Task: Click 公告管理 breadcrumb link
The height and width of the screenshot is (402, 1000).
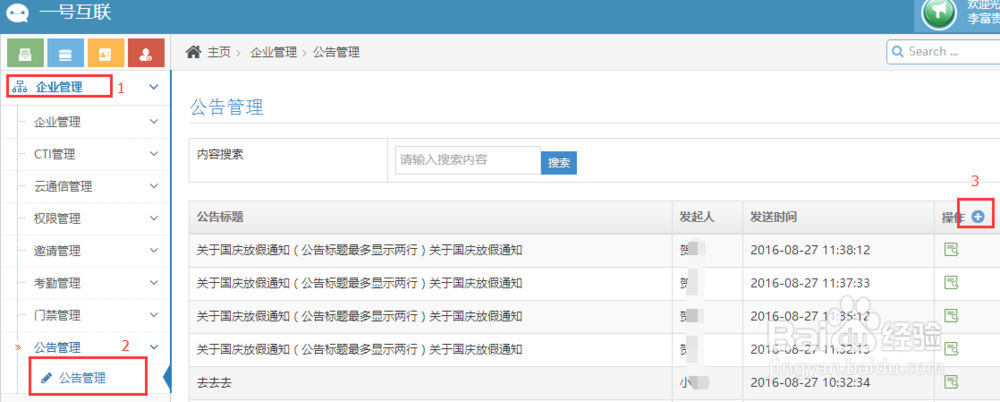Action: 336,52
